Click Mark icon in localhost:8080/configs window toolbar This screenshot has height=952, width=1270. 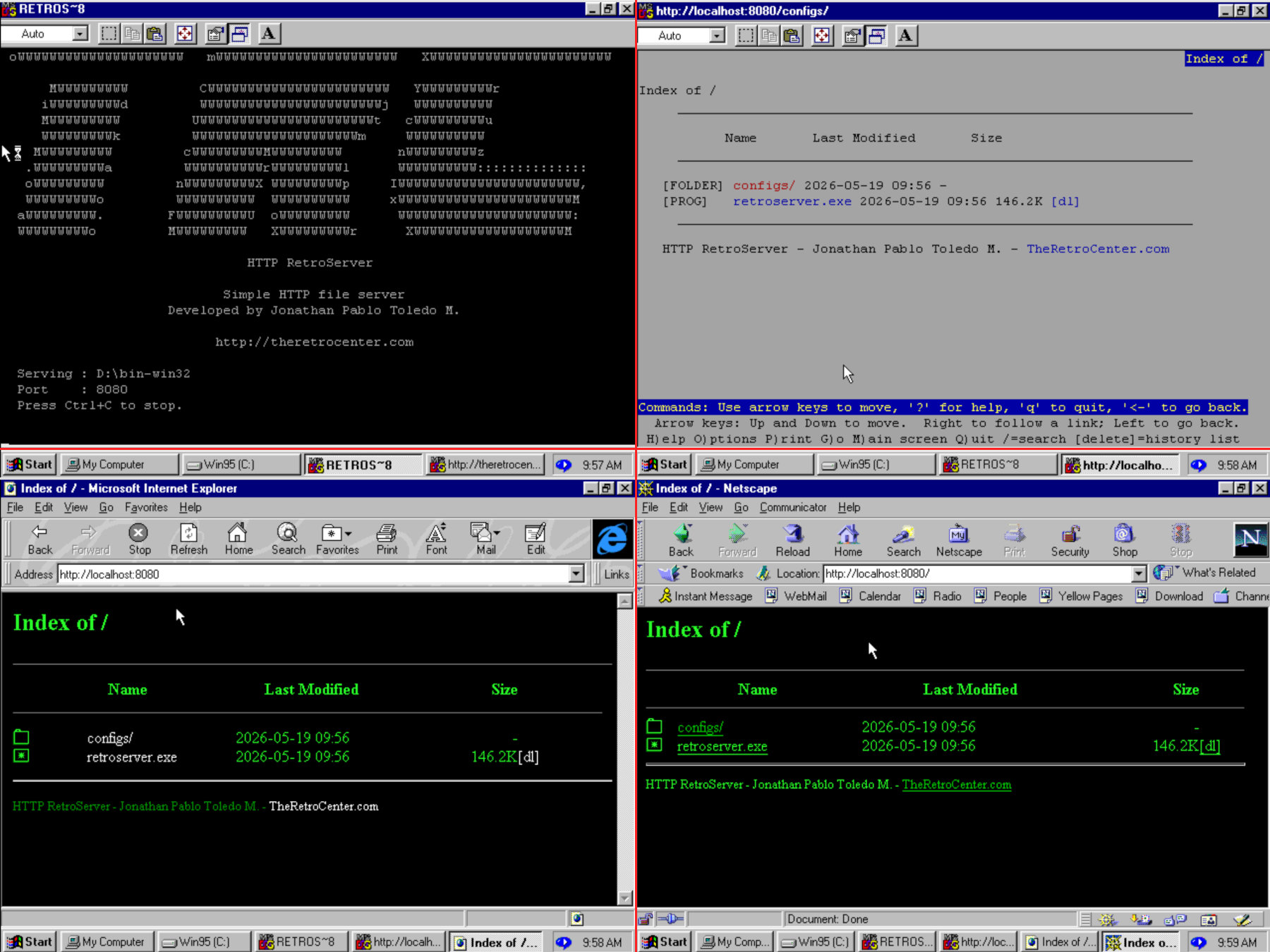click(746, 35)
